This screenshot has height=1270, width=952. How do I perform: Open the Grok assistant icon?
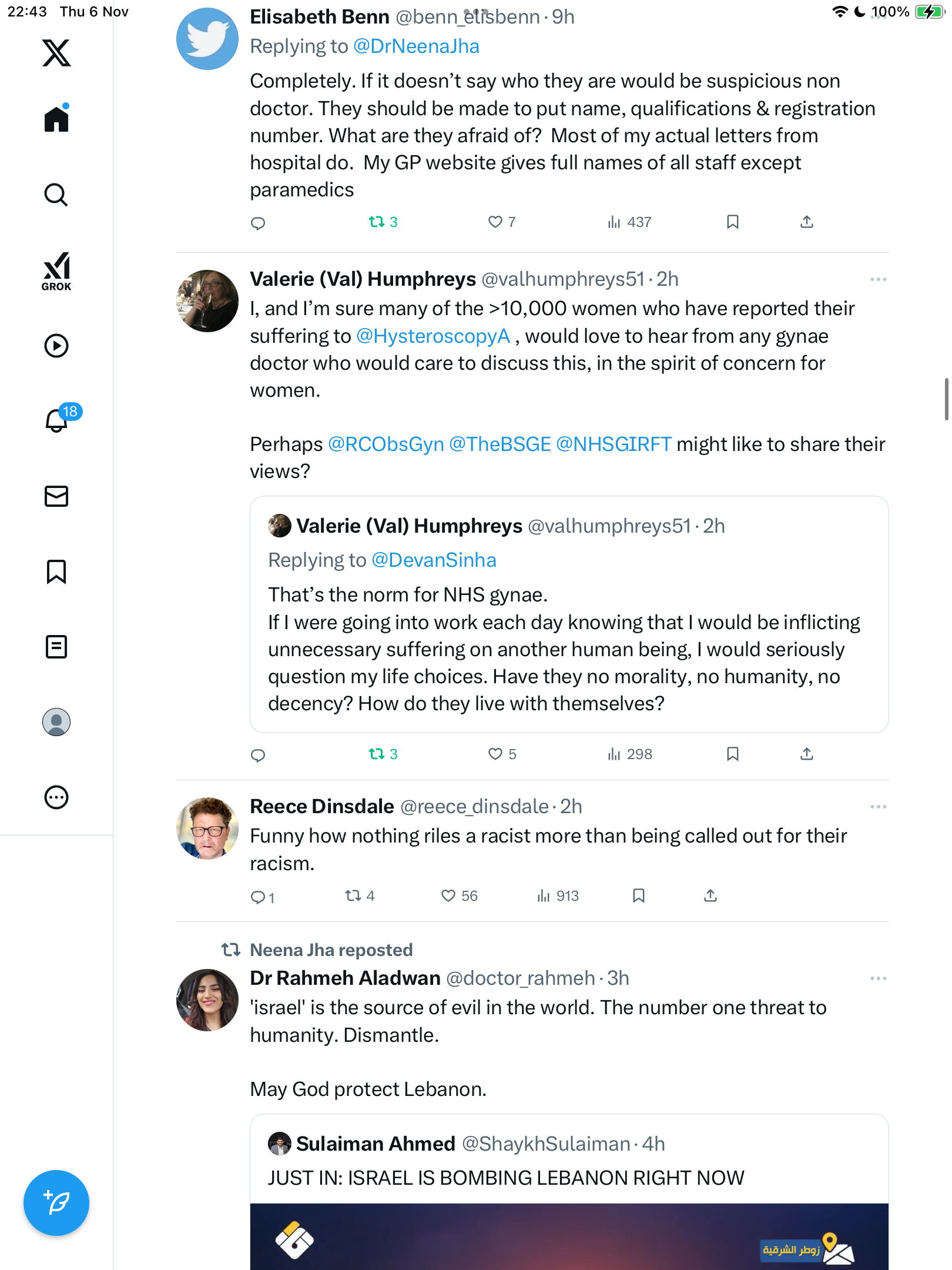tap(56, 271)
